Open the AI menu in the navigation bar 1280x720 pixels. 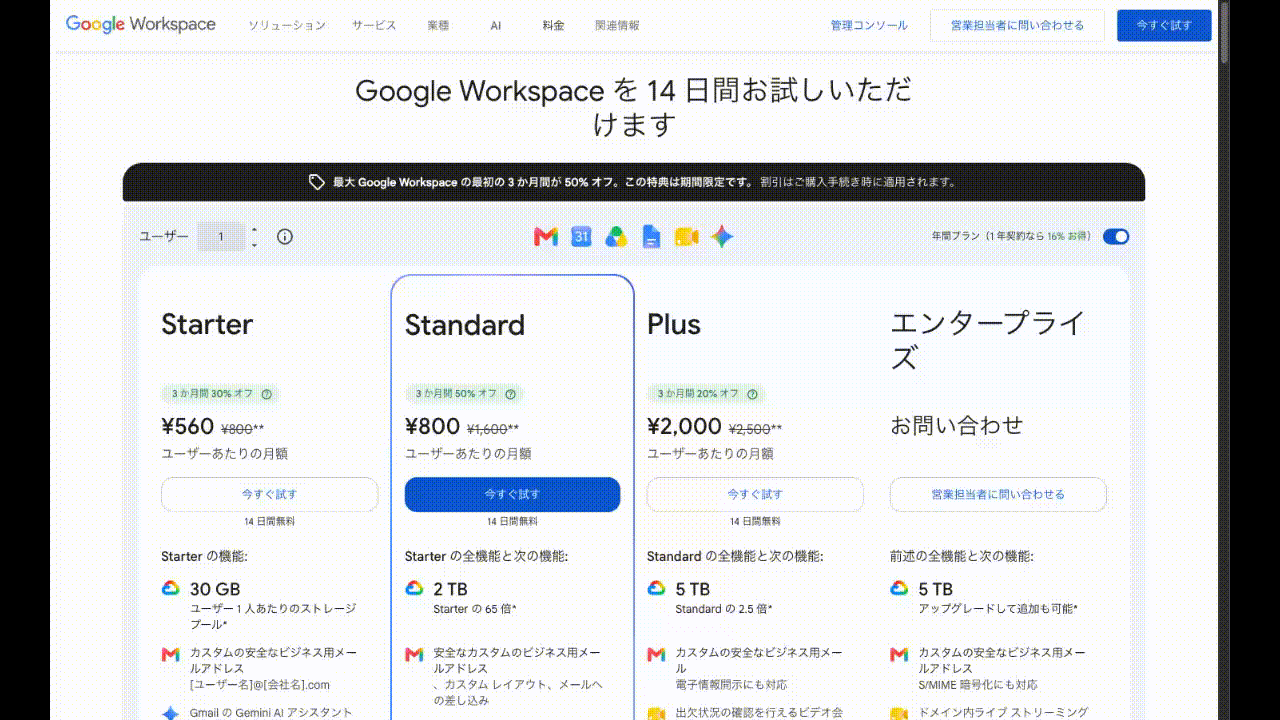pyautogui.click(x=496, y=25)
